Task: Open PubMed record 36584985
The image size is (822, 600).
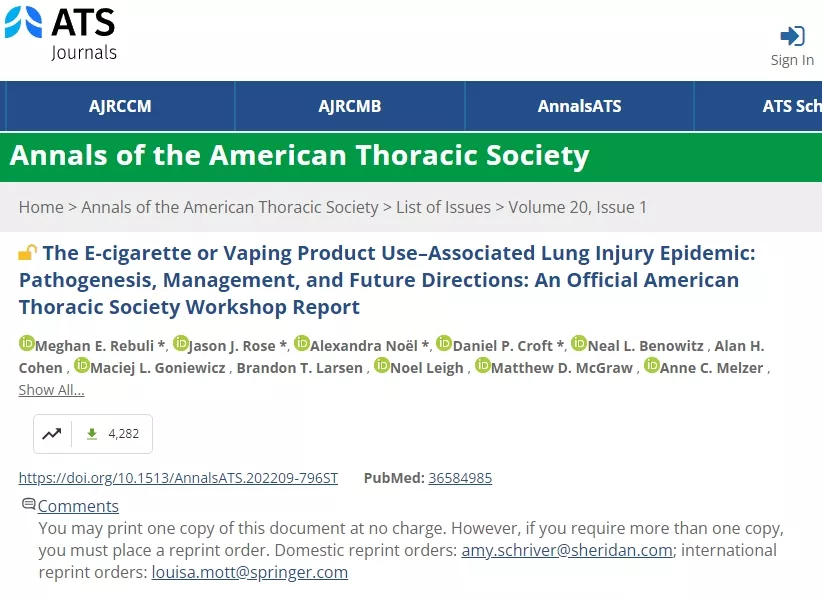Action: pos(460,478)
